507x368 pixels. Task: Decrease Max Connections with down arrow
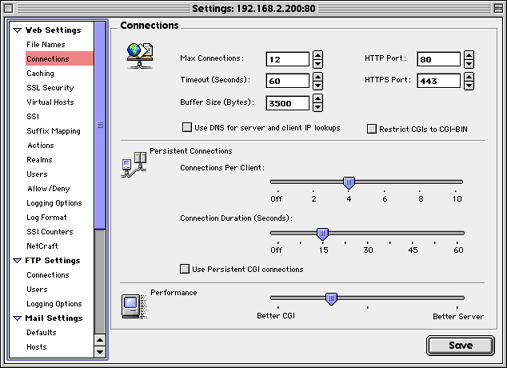tap(318, 64)
